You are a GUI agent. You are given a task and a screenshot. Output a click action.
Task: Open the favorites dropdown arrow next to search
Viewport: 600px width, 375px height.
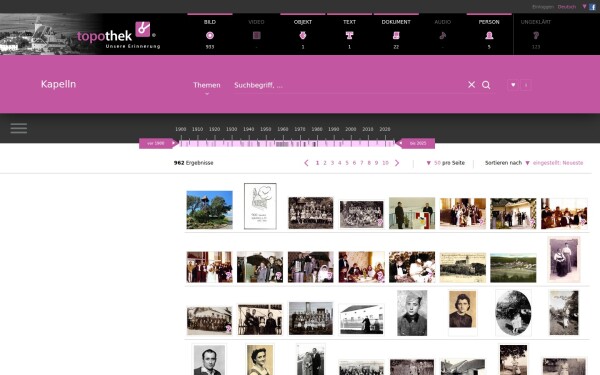[513, 85]
